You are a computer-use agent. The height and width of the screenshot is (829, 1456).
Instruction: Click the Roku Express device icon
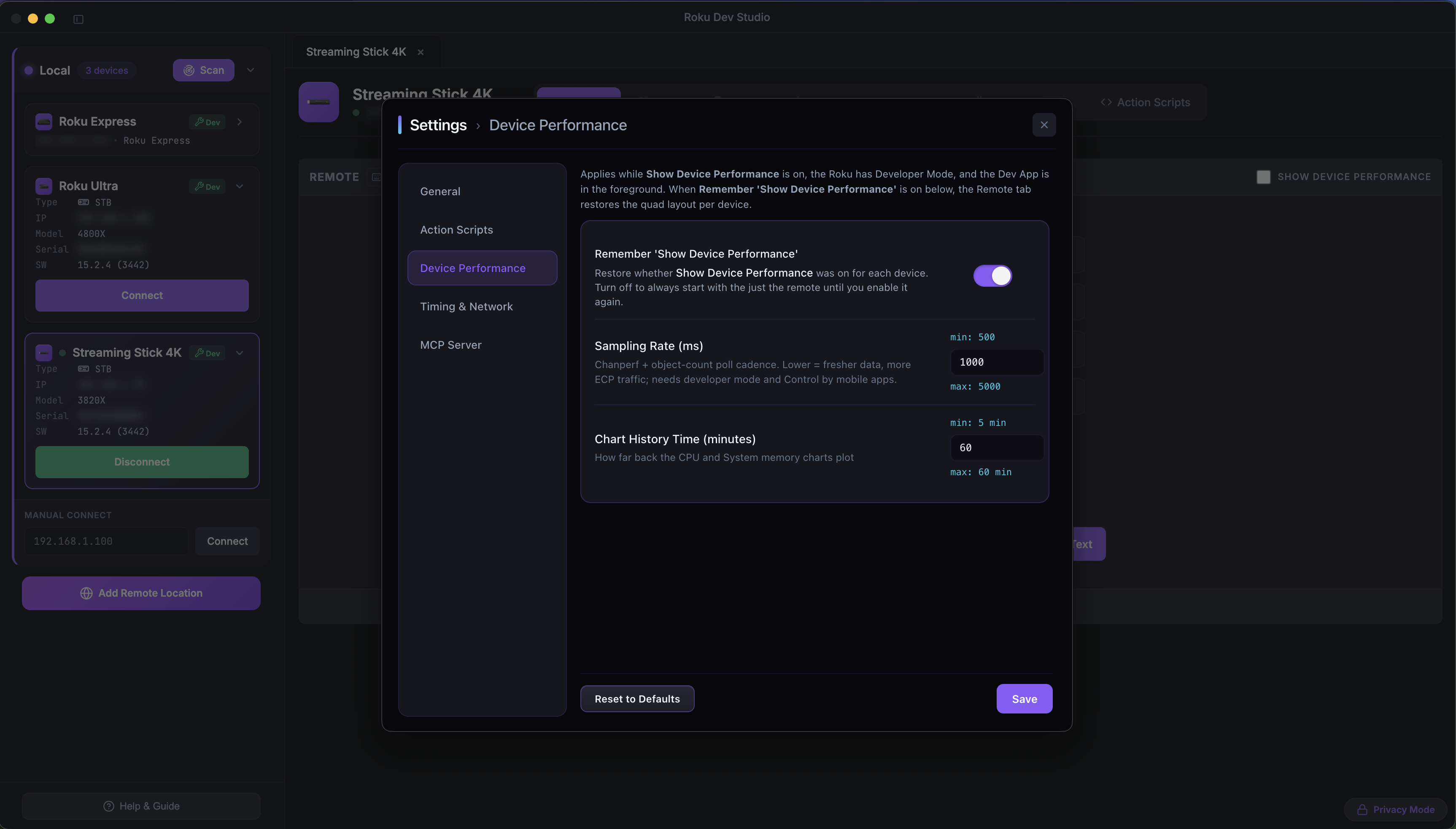(44, 122)
